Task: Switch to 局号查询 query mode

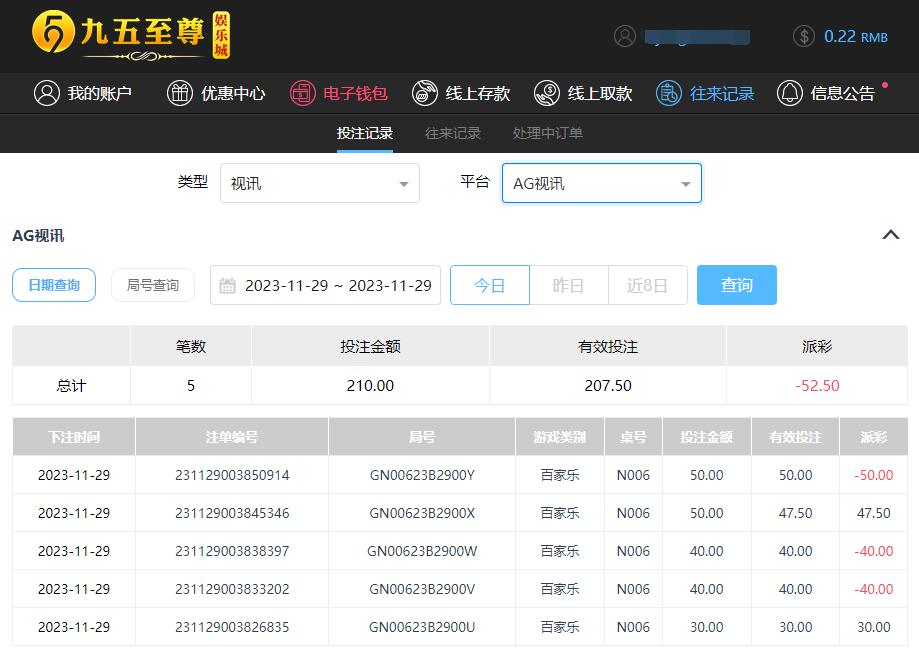Action: coord(153,285)
